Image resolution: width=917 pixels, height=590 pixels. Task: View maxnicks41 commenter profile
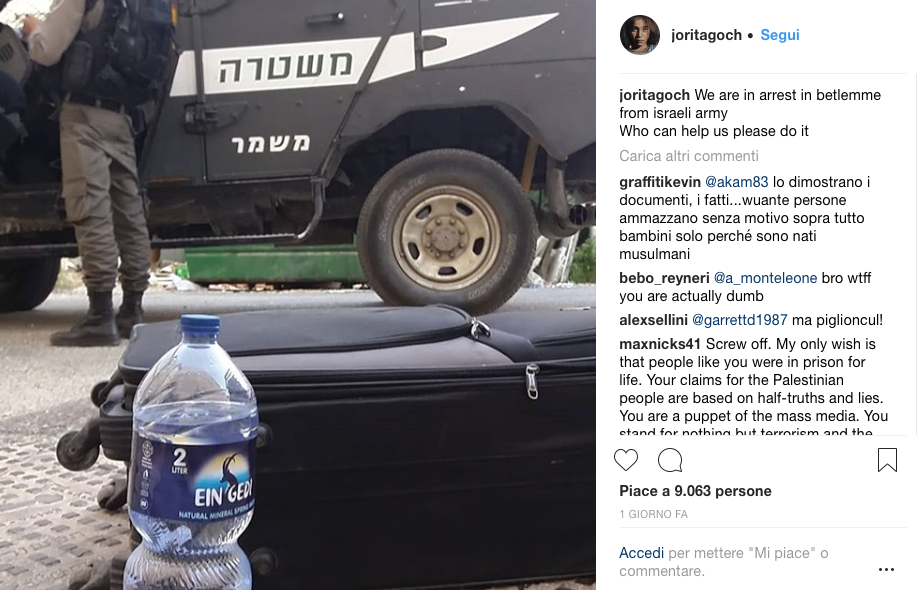click(x=660, y=344)
